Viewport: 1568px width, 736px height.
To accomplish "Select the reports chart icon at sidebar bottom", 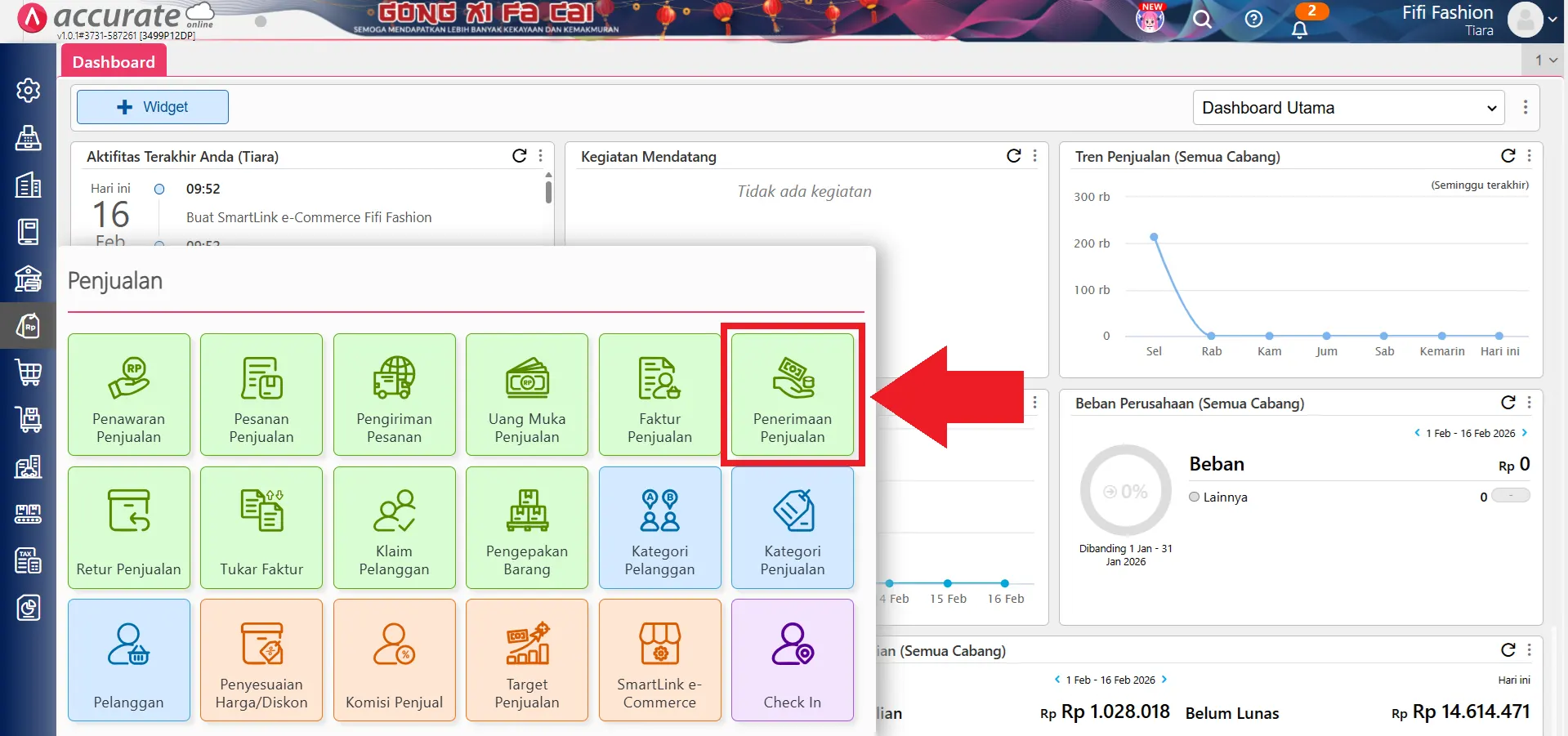I will pyautogui.click(x=29, y=607).
